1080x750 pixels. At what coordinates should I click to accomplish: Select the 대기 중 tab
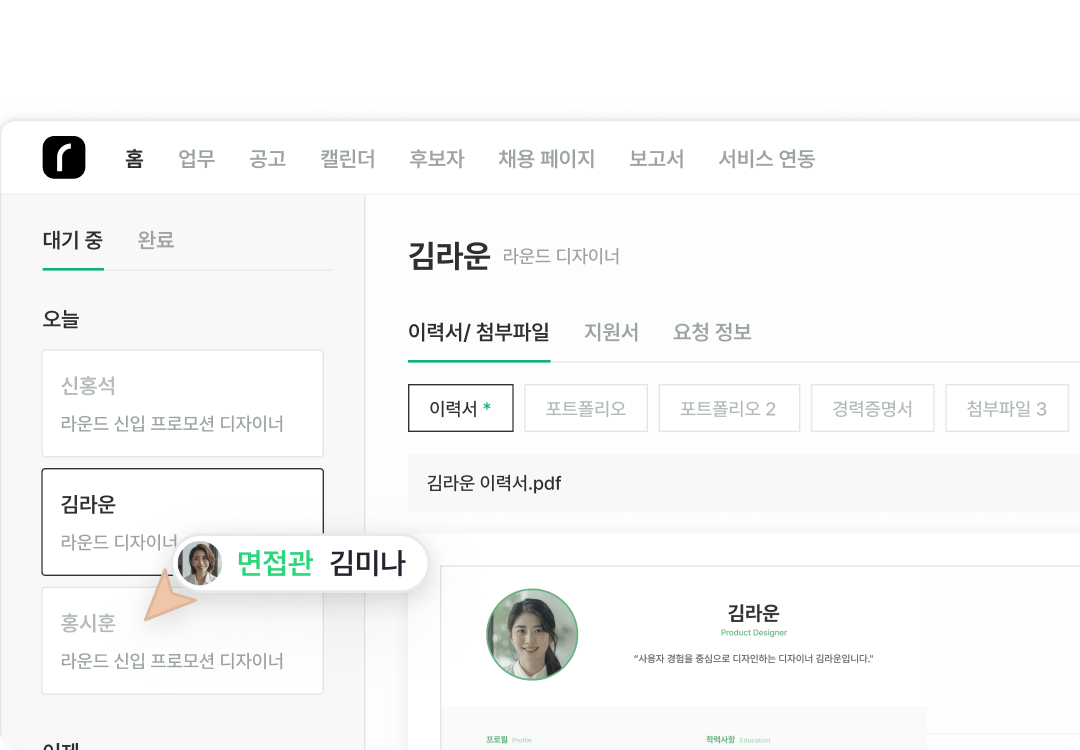[x=72, y=240]
